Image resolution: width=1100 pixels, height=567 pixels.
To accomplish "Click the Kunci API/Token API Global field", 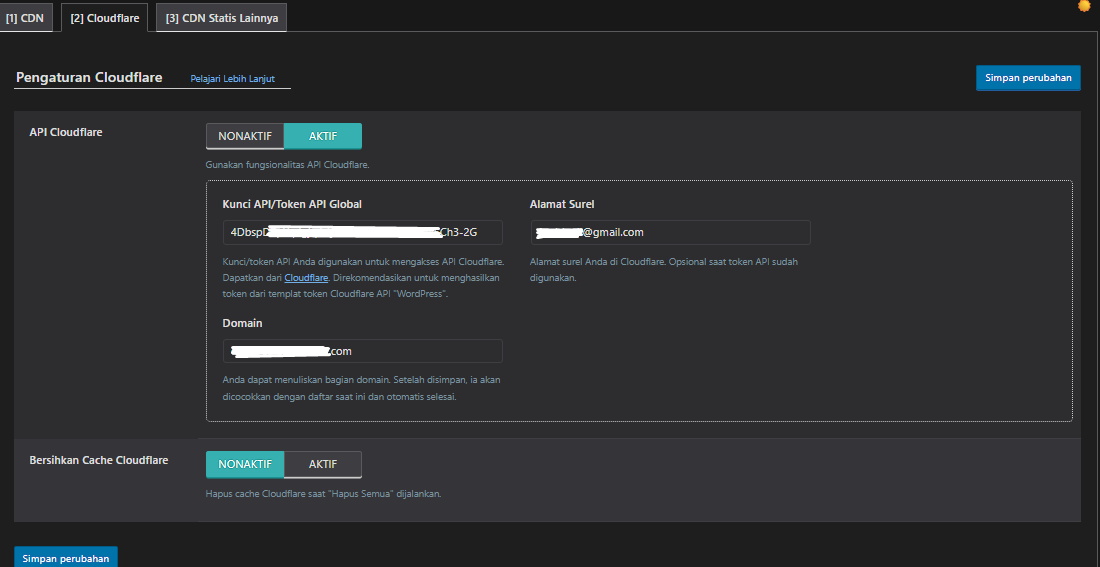I will pos(362,233).
